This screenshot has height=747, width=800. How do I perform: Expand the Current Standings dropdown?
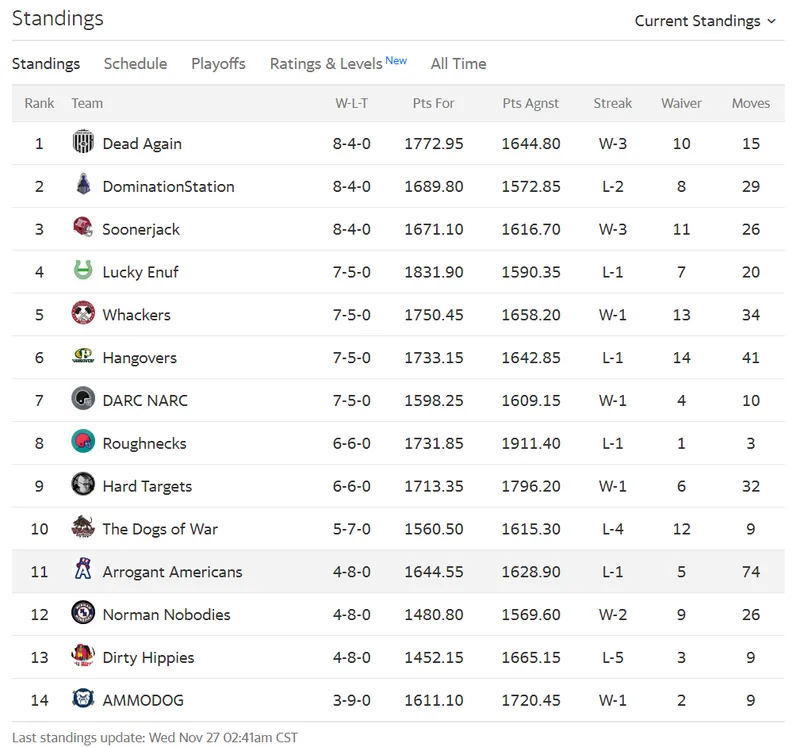(x=705, y=21)
